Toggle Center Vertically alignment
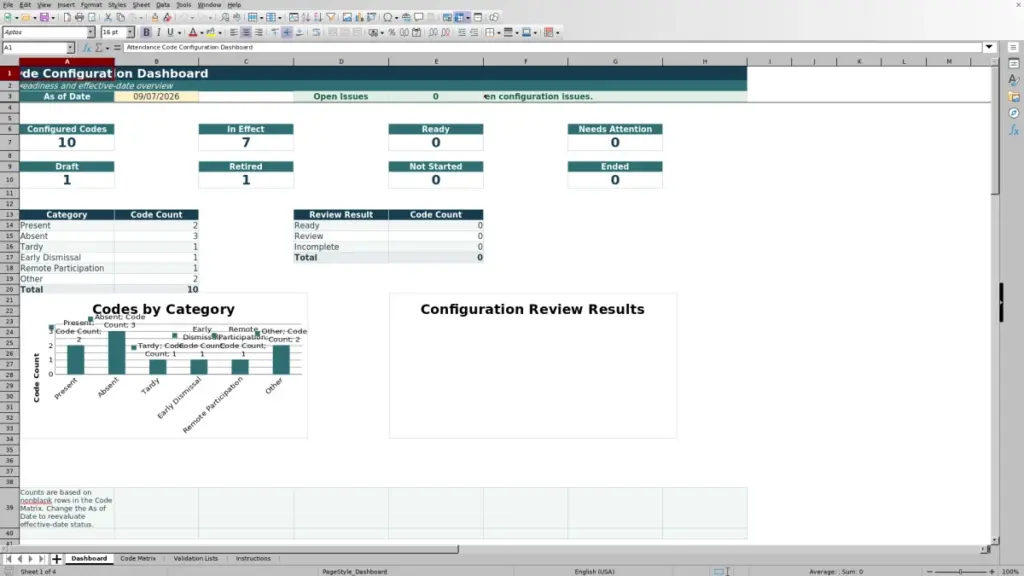 pyautogui.click(x=287, y=32)
